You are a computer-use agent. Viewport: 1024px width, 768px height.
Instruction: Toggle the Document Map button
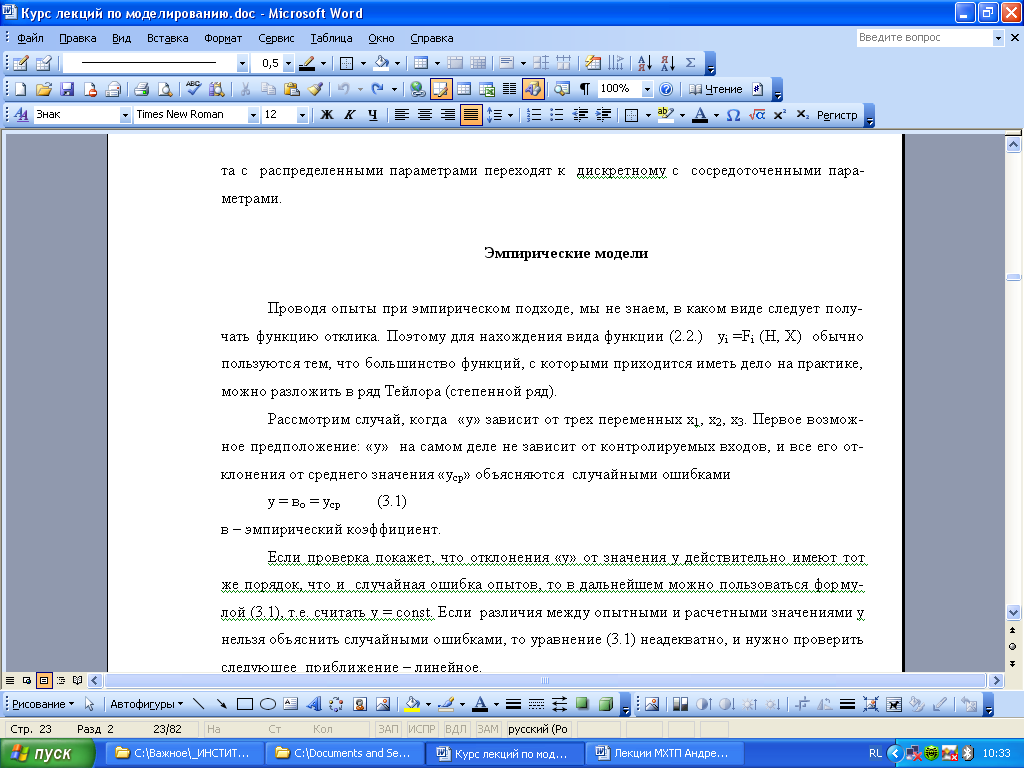562,89
